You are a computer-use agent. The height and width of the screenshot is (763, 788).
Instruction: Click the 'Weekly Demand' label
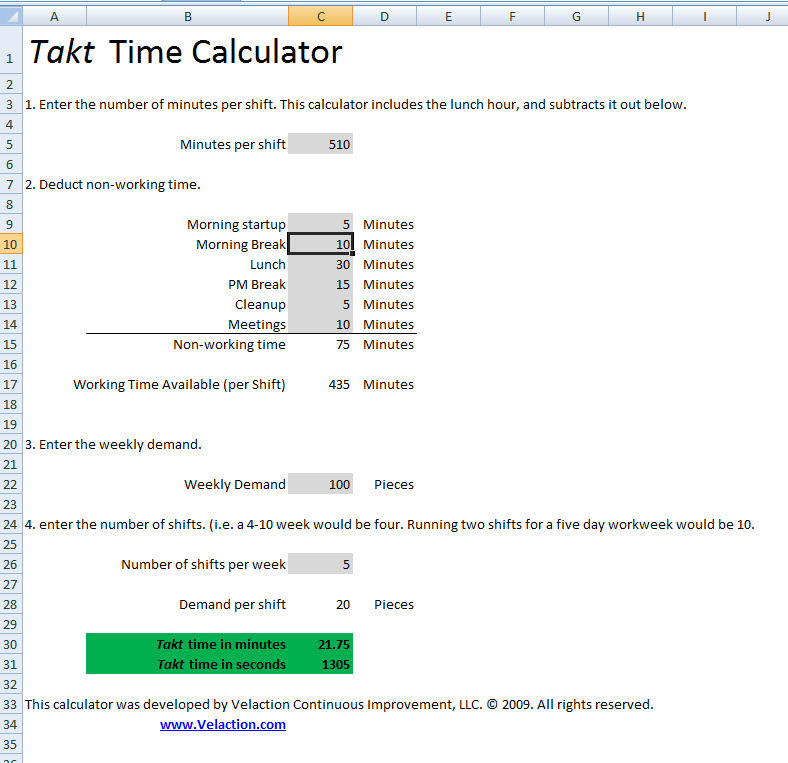click(235, 485)
